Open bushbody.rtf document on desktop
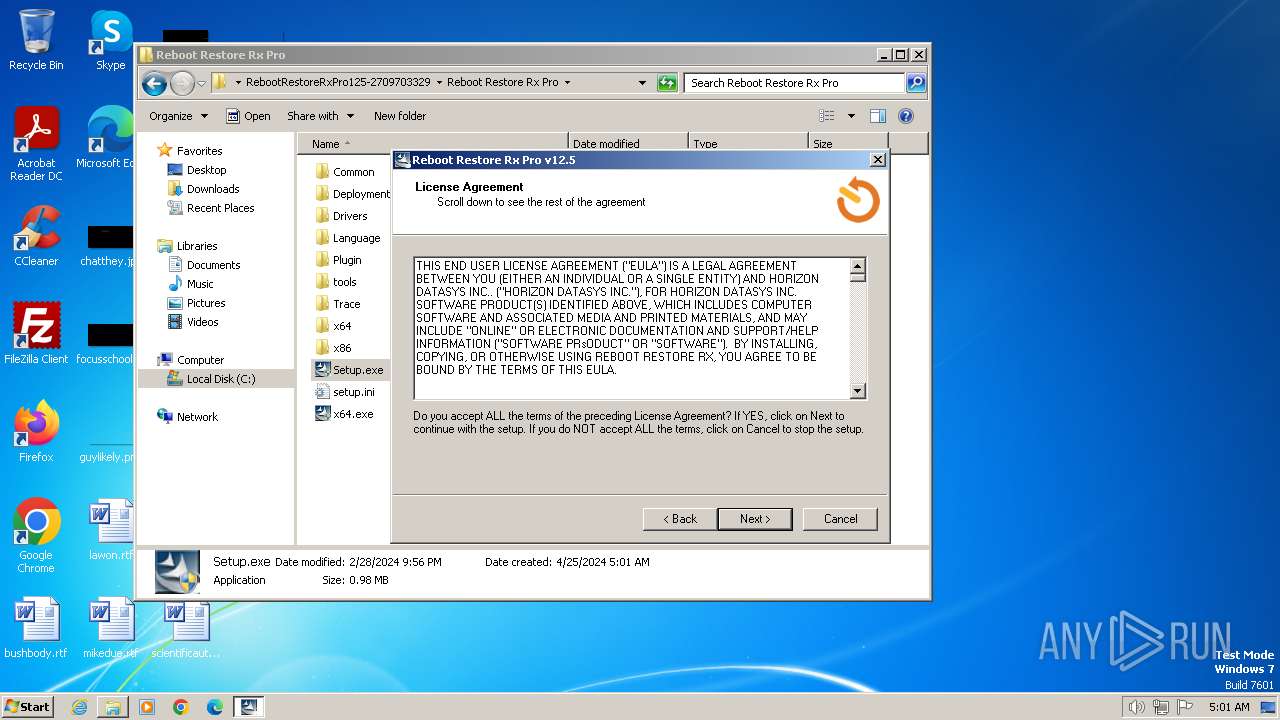 36,628
